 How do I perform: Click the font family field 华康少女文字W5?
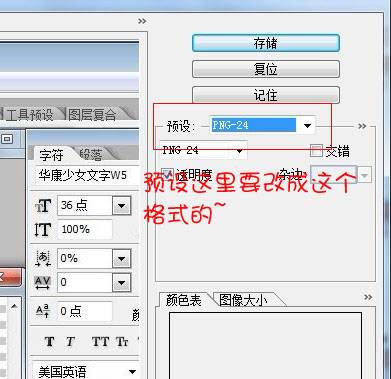point(87,175)
